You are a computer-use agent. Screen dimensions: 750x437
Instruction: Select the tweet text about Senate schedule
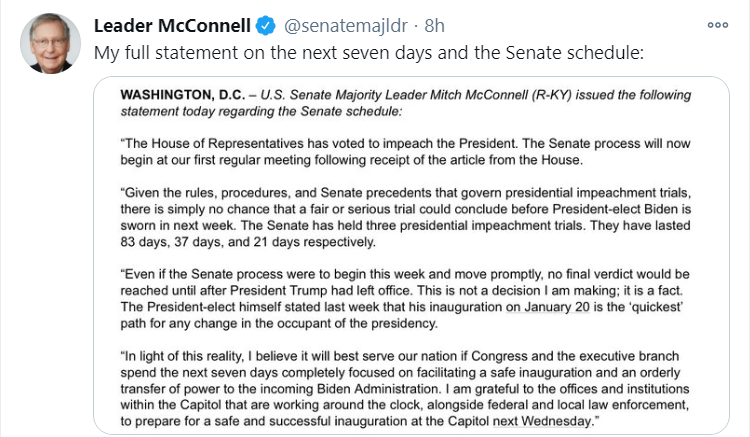pyautogui.click(x=369, y=53)
